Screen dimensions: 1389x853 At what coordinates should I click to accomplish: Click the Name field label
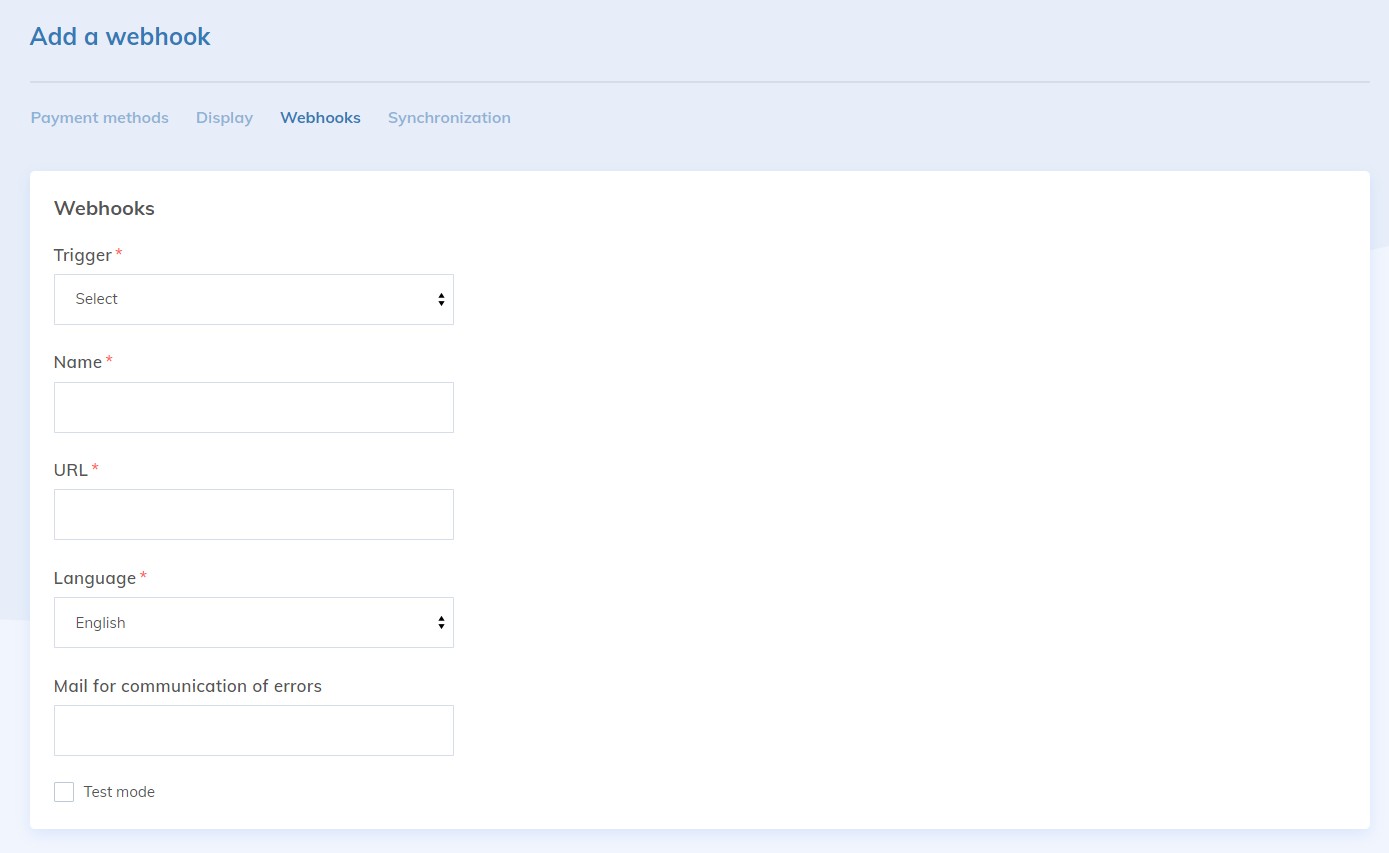click(x=78, y=362)
